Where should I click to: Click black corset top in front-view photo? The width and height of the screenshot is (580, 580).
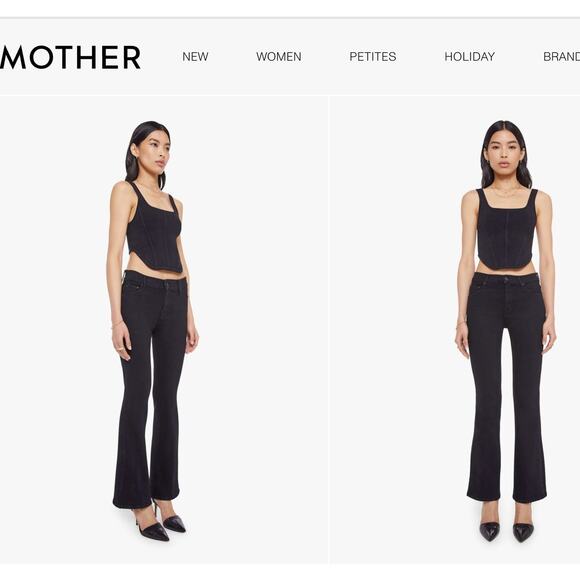506,229
